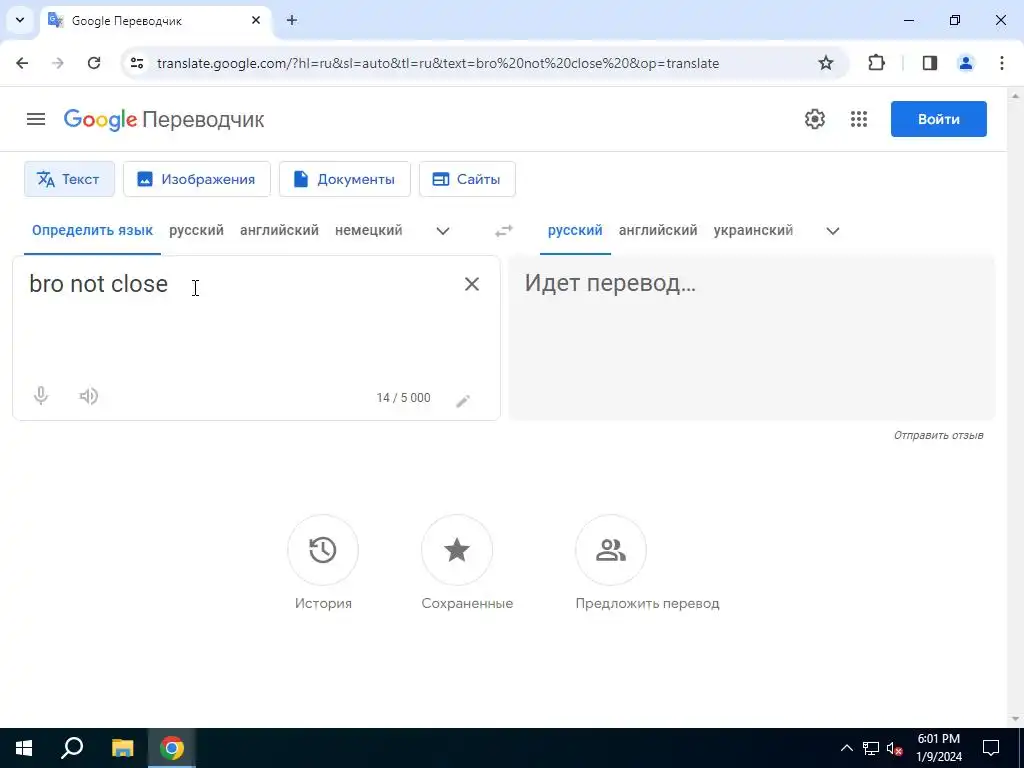Viewport: 1024px width, 768px height.
Task: Show hidden system tray icons
Action: 846,748
